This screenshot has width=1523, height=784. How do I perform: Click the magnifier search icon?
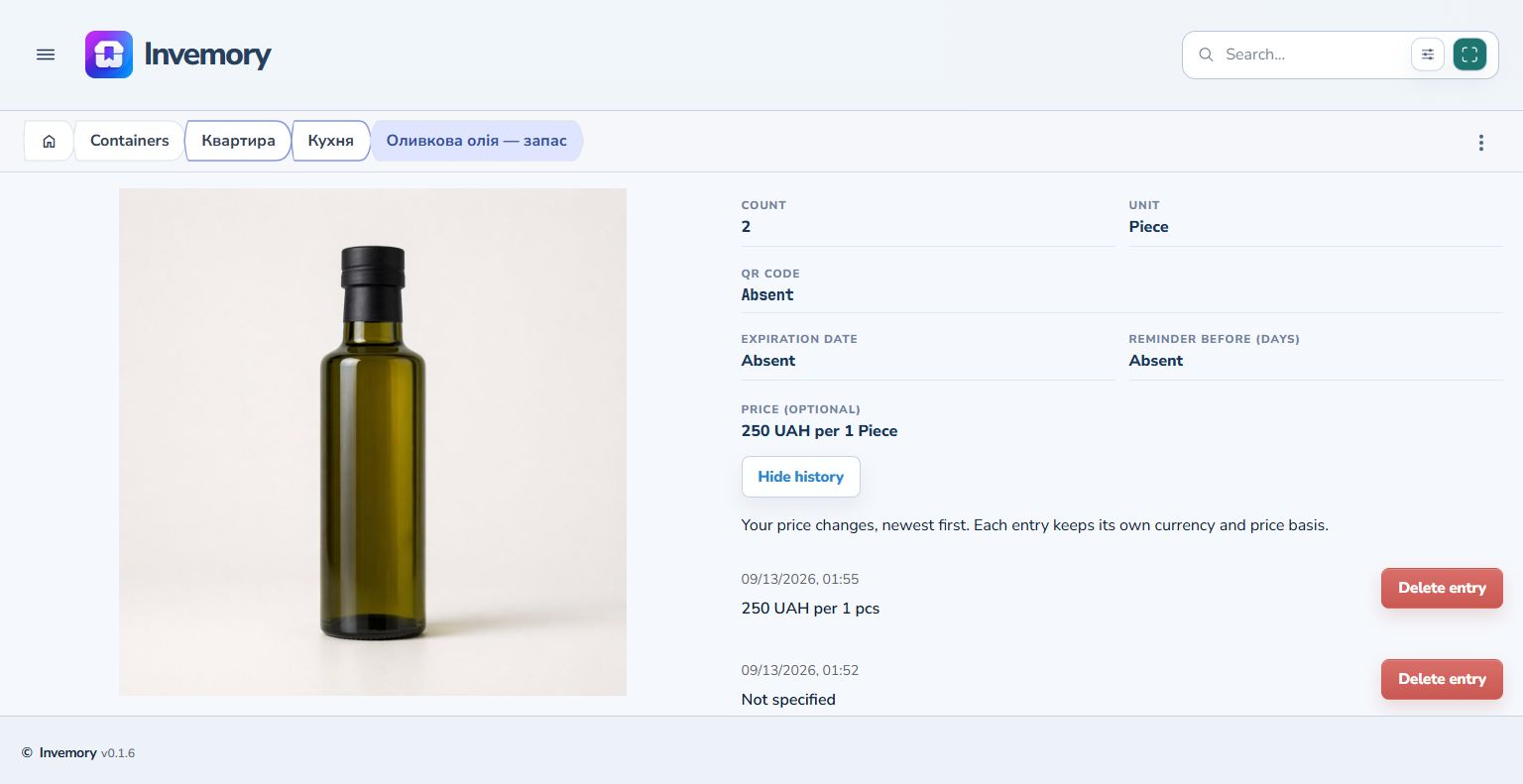click(x=1206, y=55)
